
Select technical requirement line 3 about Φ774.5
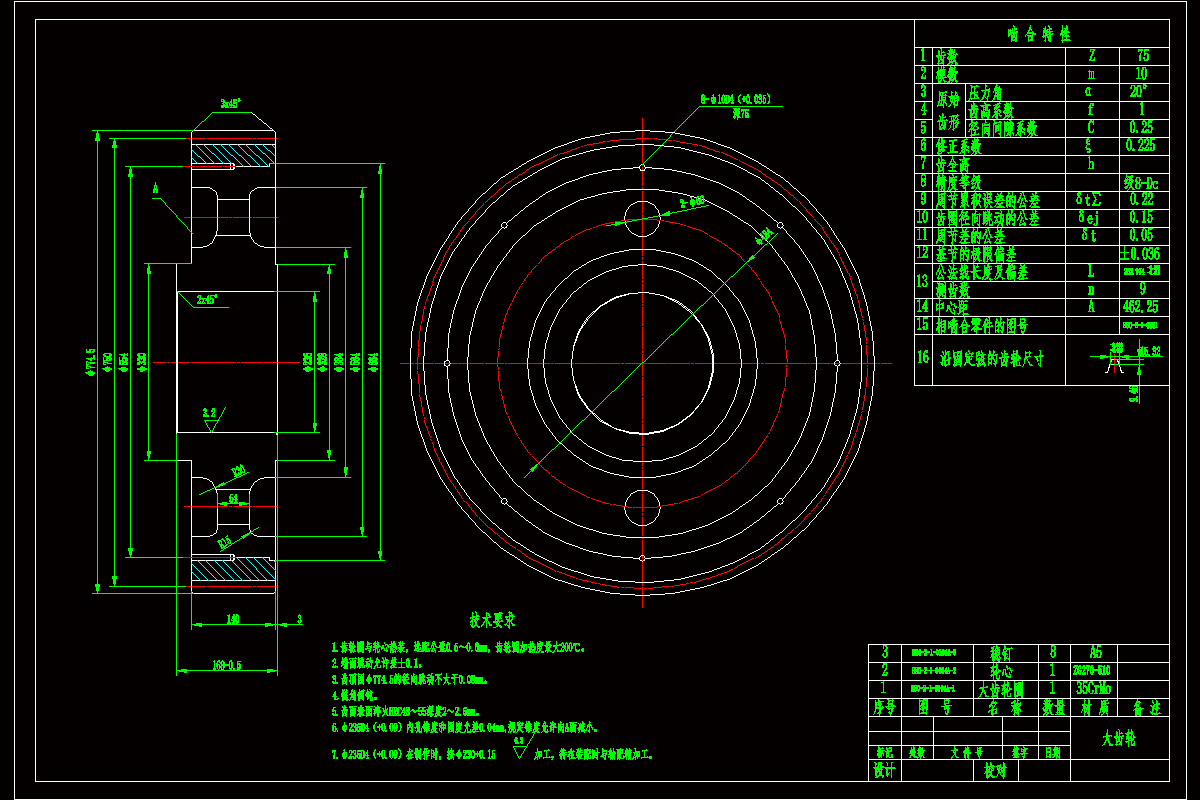pos(409,680)
